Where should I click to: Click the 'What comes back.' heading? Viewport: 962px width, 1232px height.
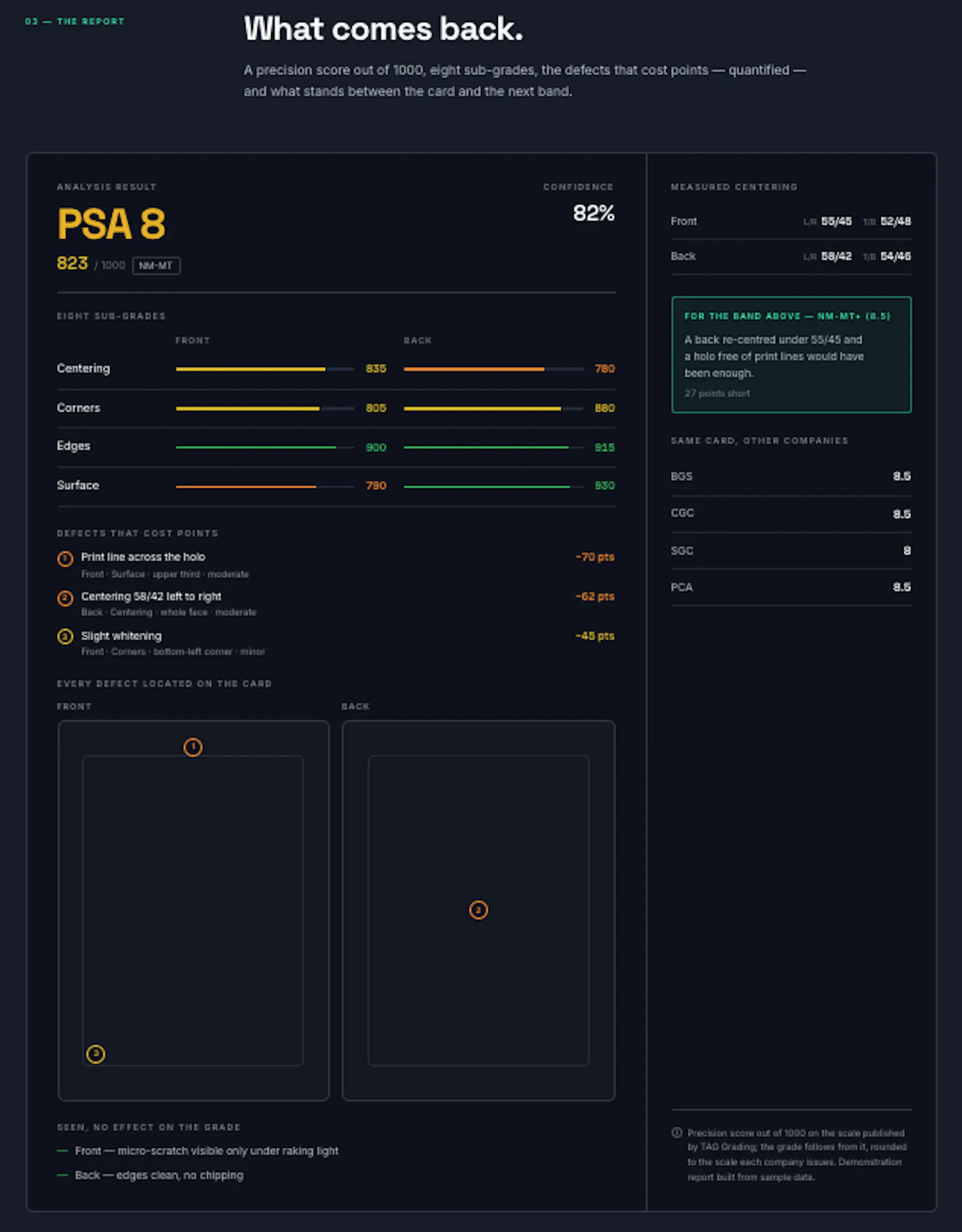coord(384,29)
